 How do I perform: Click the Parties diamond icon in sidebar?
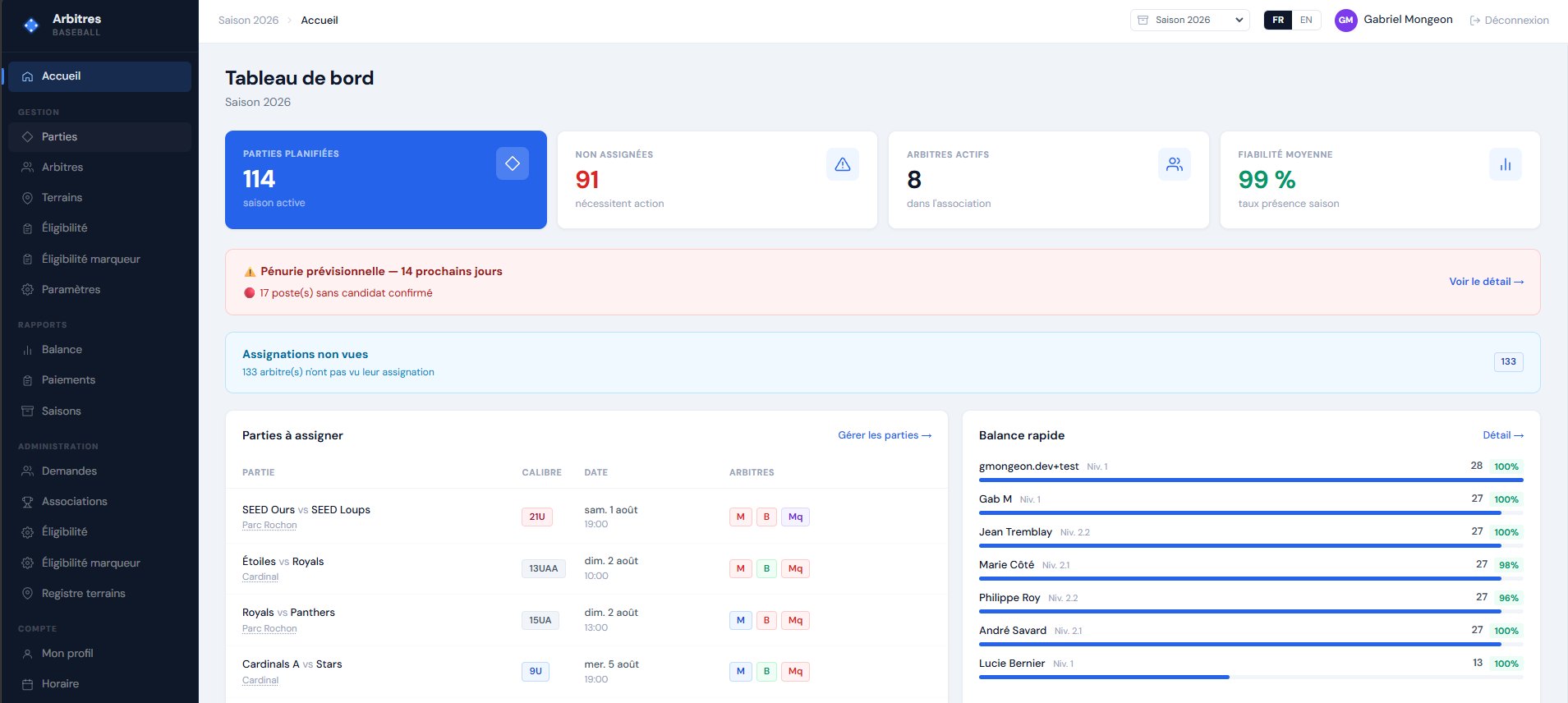pos(27,137)
